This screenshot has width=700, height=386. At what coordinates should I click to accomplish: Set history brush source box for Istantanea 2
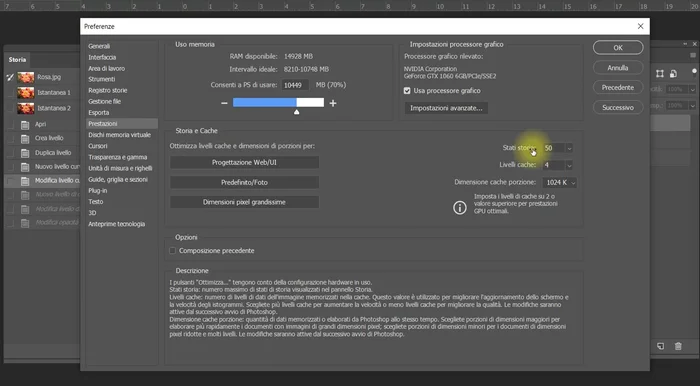click(x=10, y=108)
